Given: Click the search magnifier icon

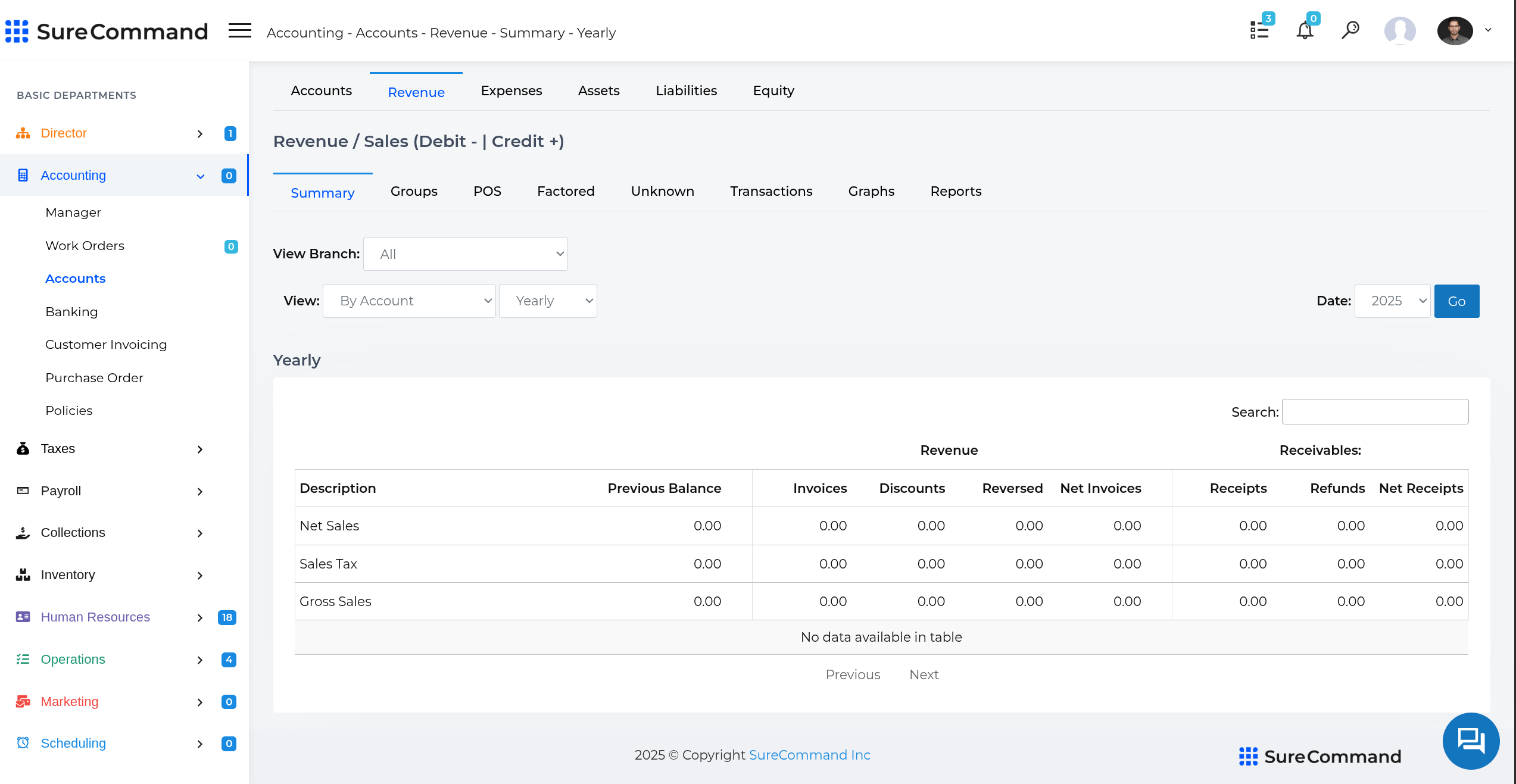Looking at the screenshot, I should (x=1350, y=30).
